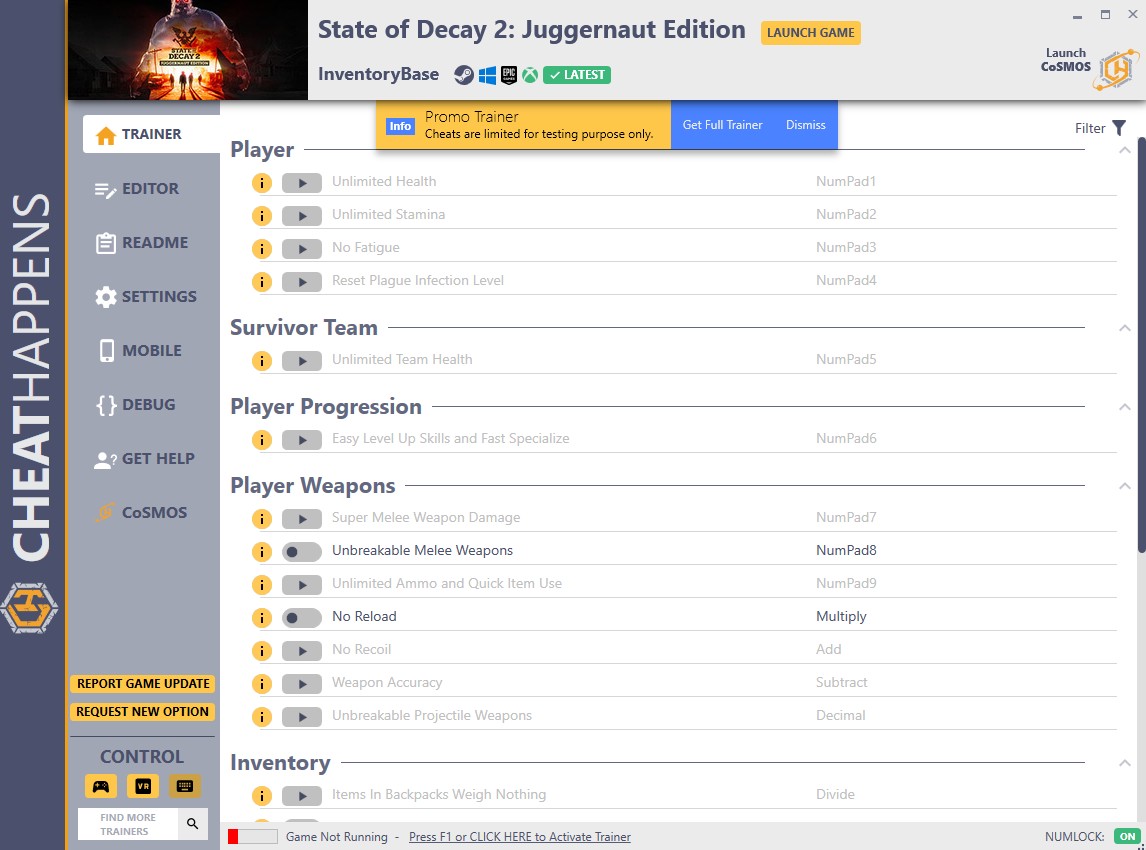Click REPORT GAME UPDATE button

tap(143, 684)
